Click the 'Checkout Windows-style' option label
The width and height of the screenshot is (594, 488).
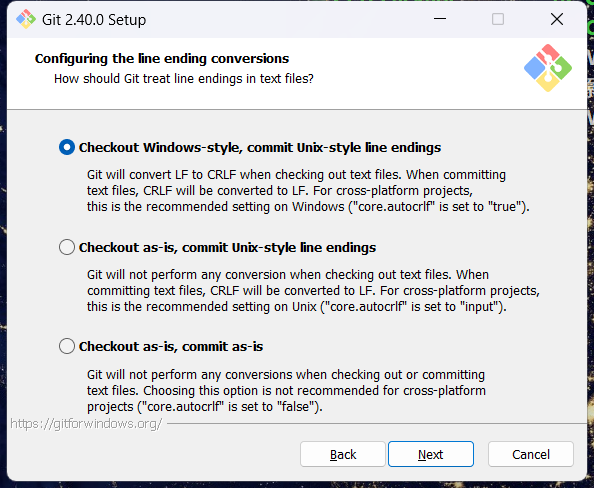(260, 147)
